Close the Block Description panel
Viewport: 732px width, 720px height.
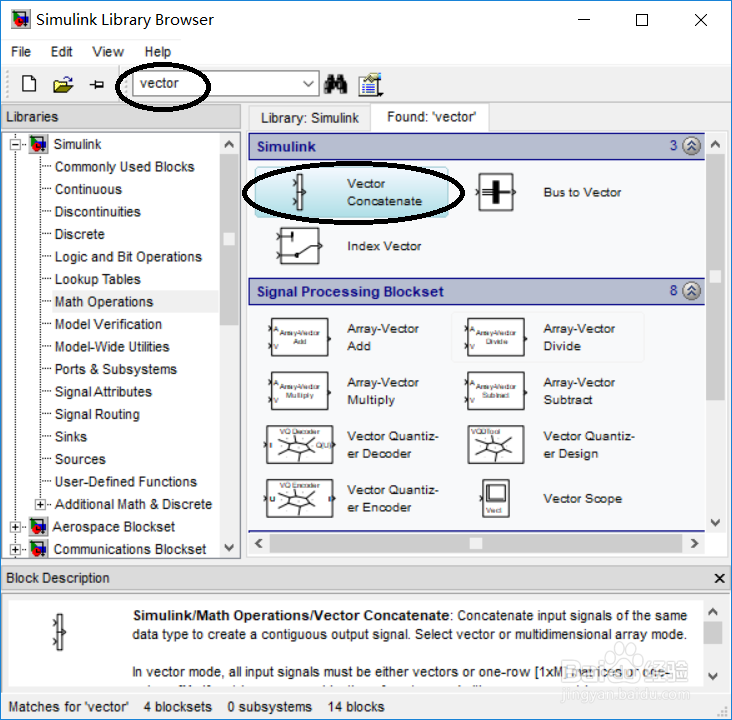[x=719, y=579]
